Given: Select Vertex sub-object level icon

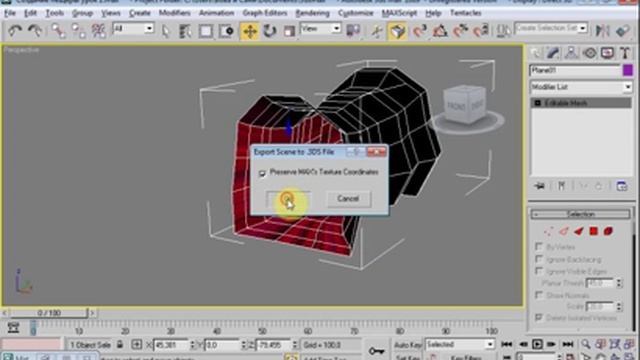Looking at the screenshot, I should [x=549, y=231].
